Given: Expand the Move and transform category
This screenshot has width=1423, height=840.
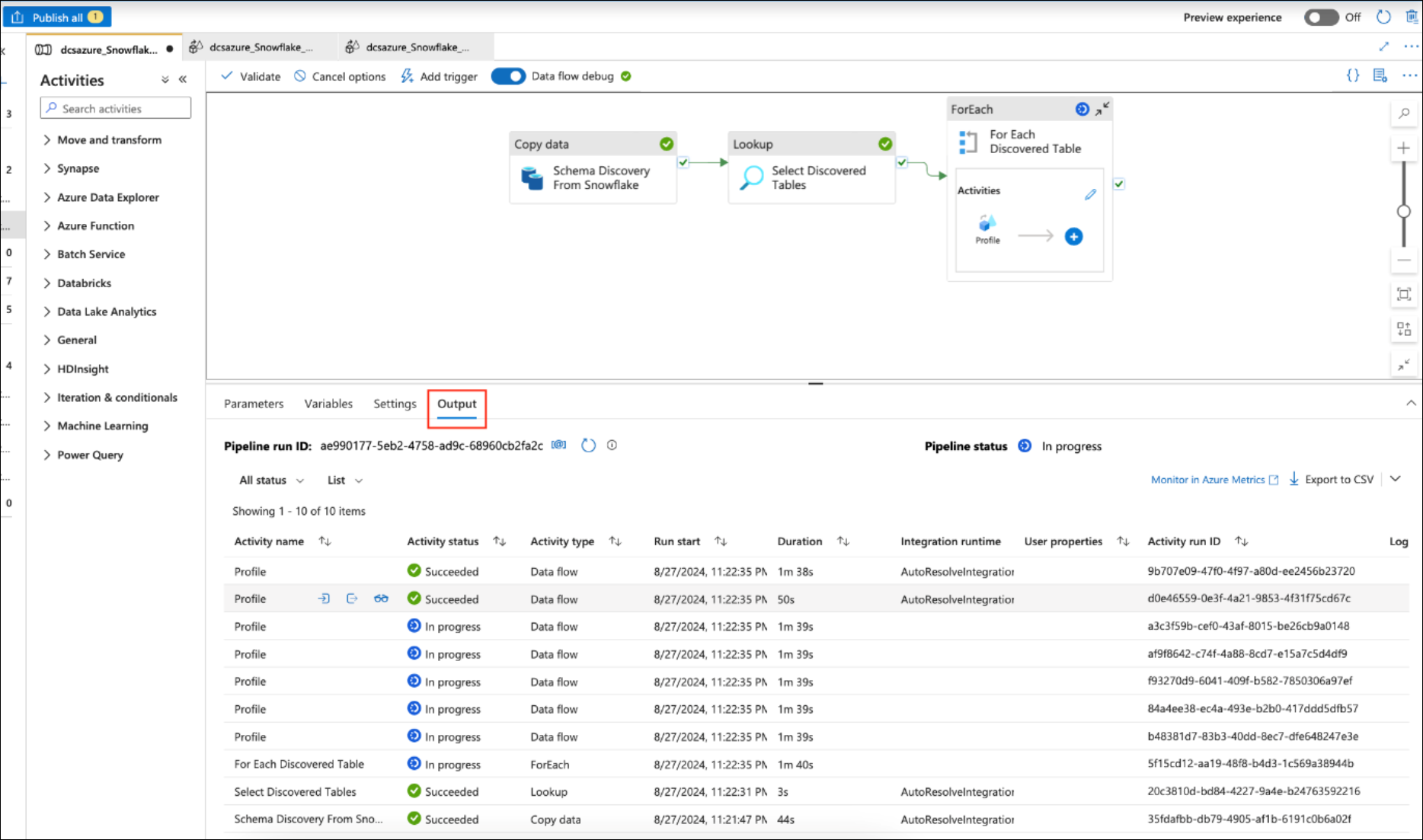Looking at the screenshot, I should 109,140.
